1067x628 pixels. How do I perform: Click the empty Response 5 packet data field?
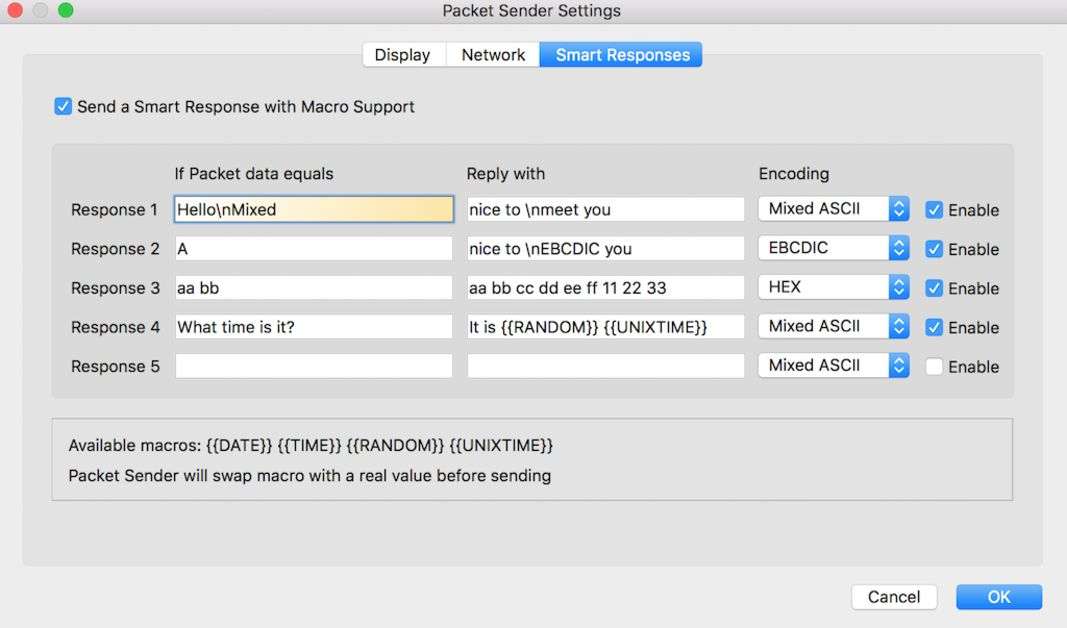click(314, 366)
